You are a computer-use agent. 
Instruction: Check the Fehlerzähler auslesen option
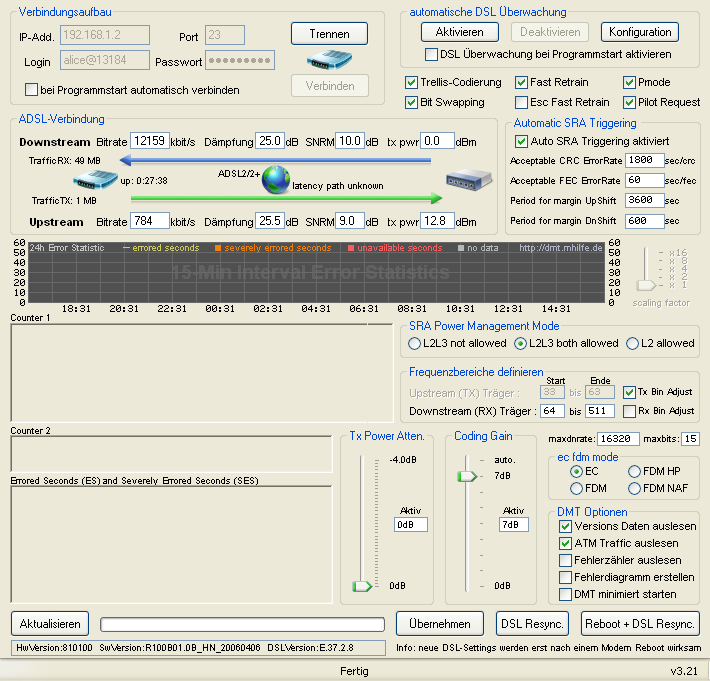click(566, 560)
